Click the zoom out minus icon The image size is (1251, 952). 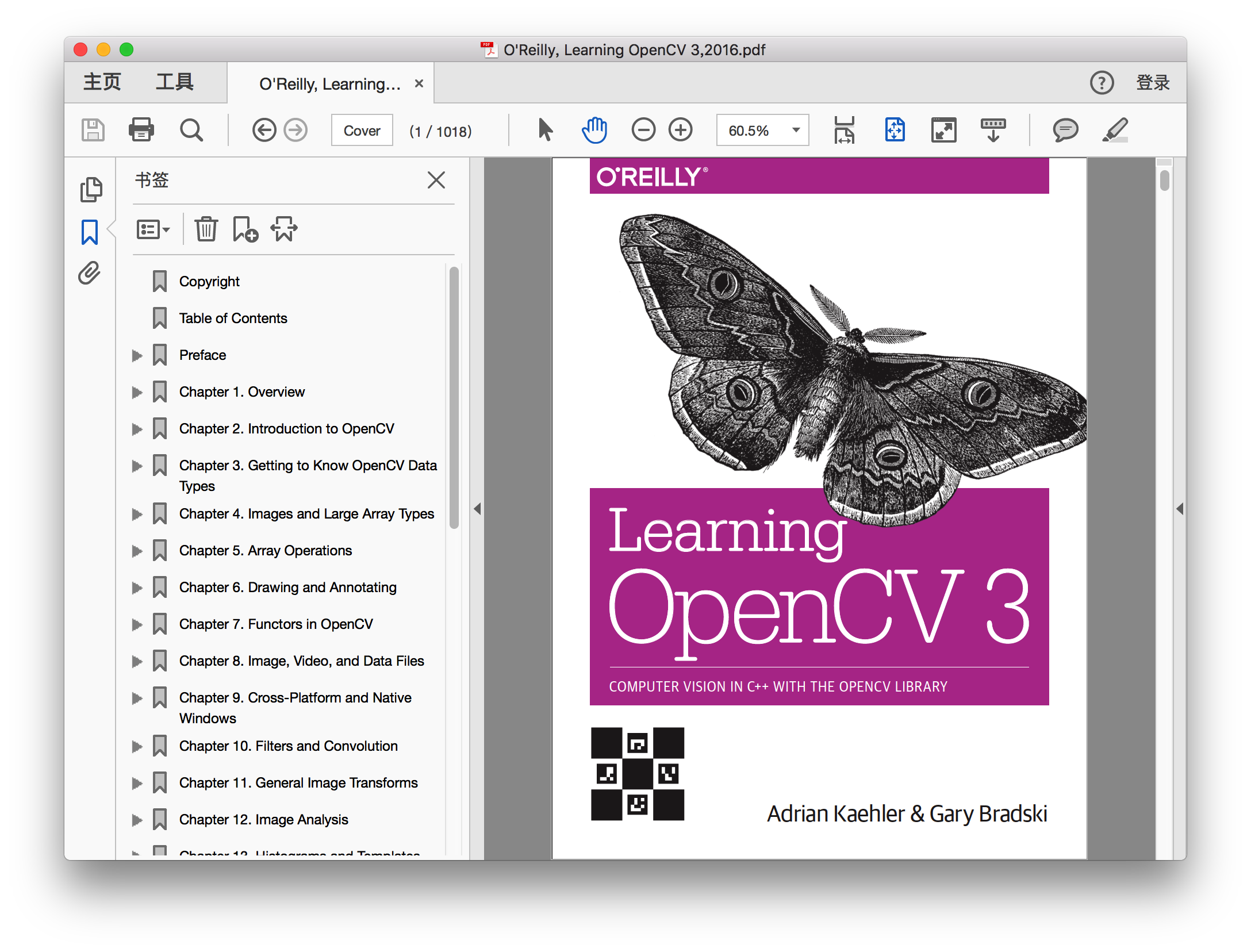click(x=643, y=130)
